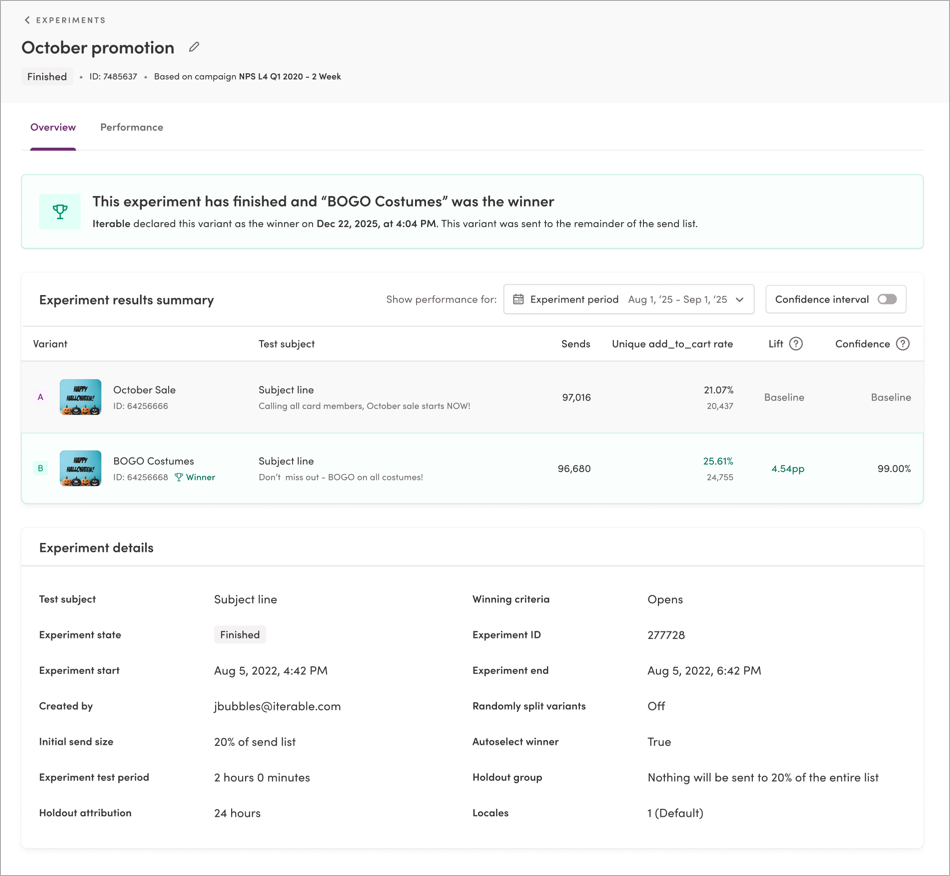The image size is (950, 876).
Task: Click the 4.54pp lift value
Action: point(788,469)
